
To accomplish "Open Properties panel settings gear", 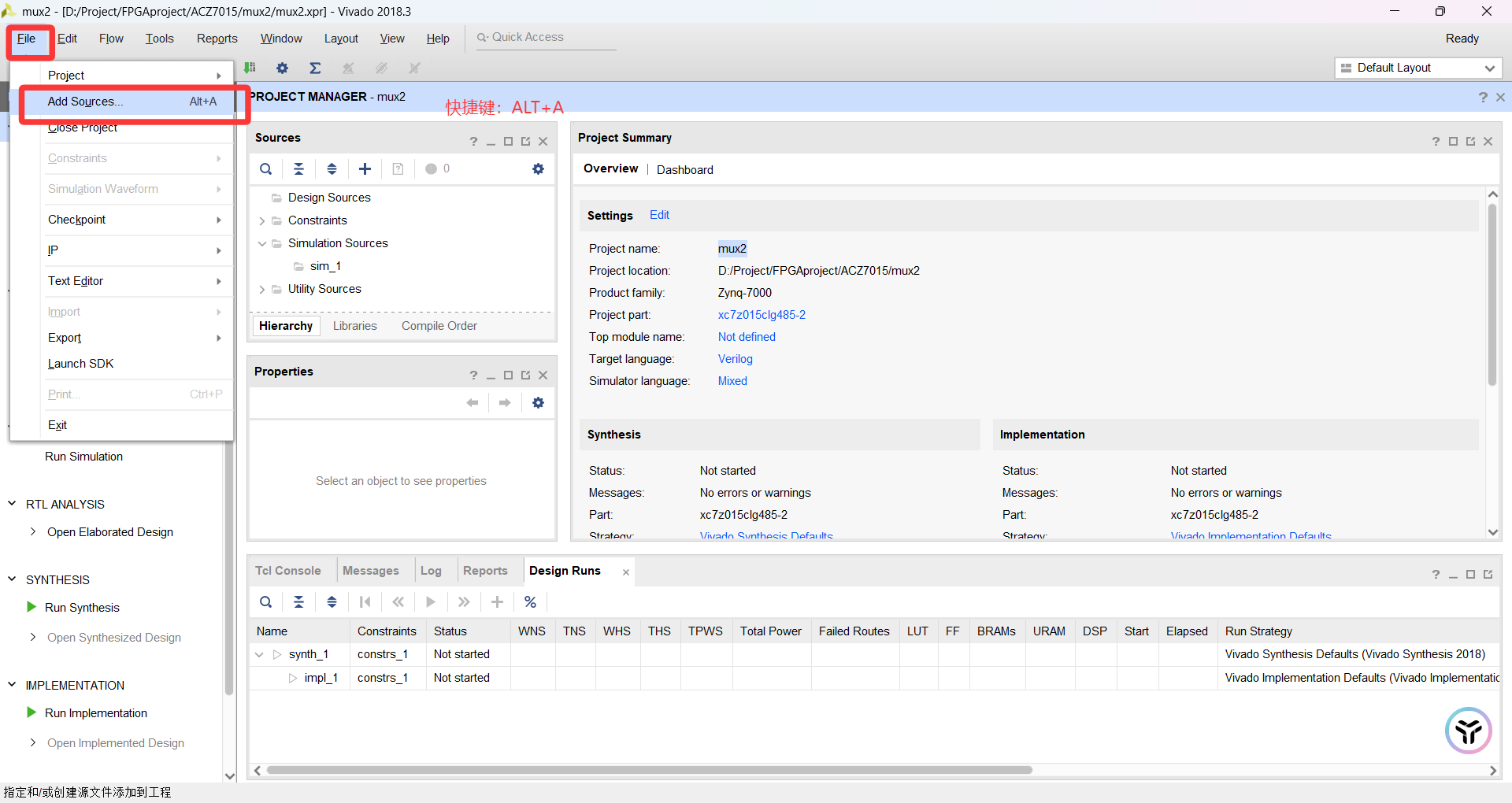I will (539, 403).
